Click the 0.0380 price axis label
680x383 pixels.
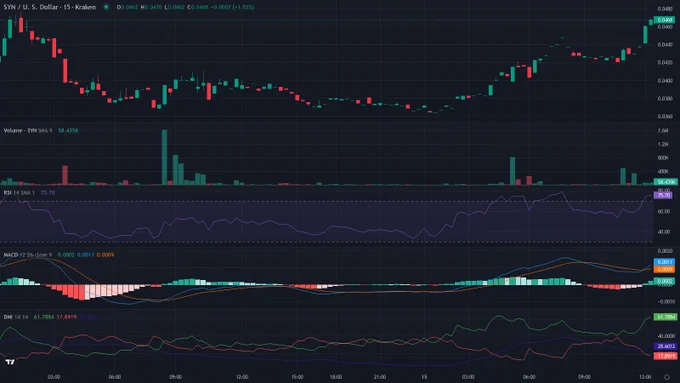(665, 98)
